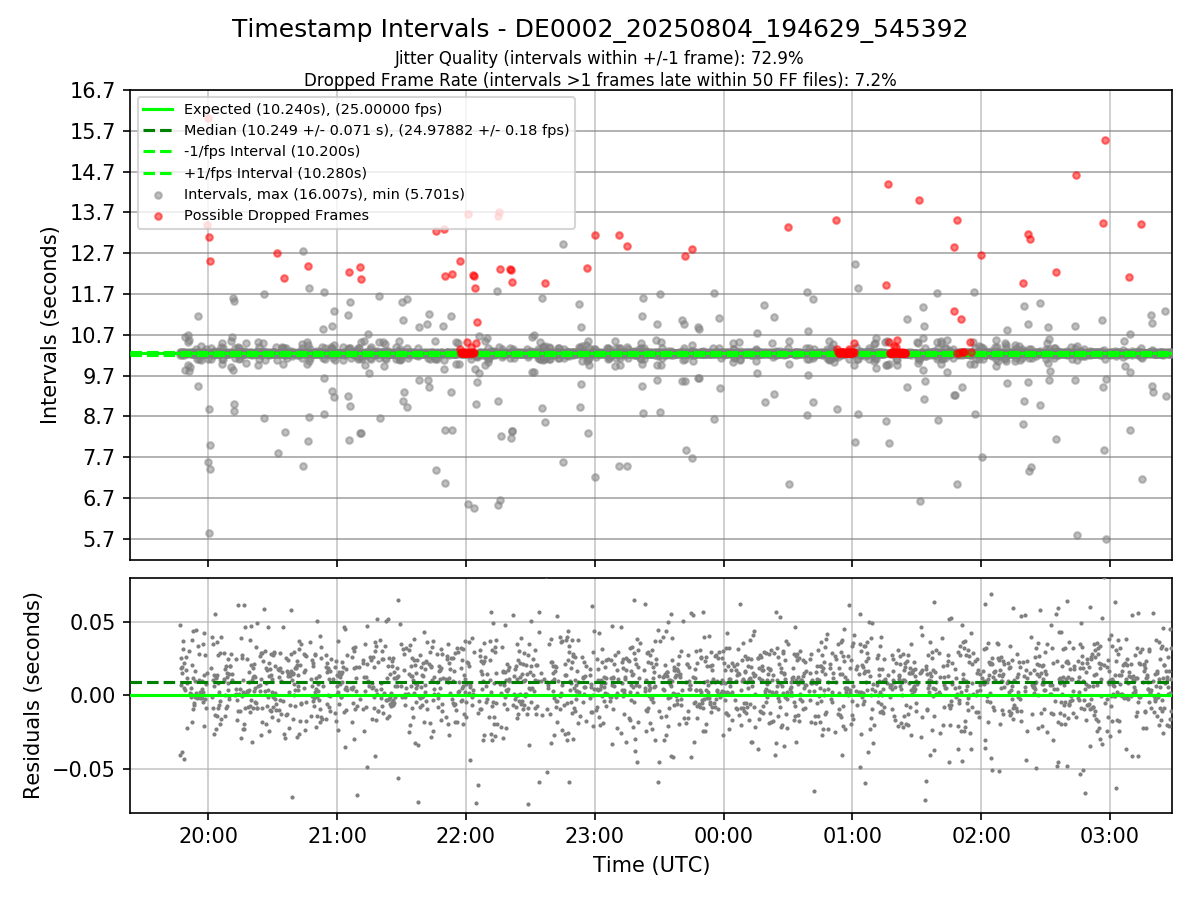
Task: Click x-axis tick label '00:00'
Action: tap(723, 836)
